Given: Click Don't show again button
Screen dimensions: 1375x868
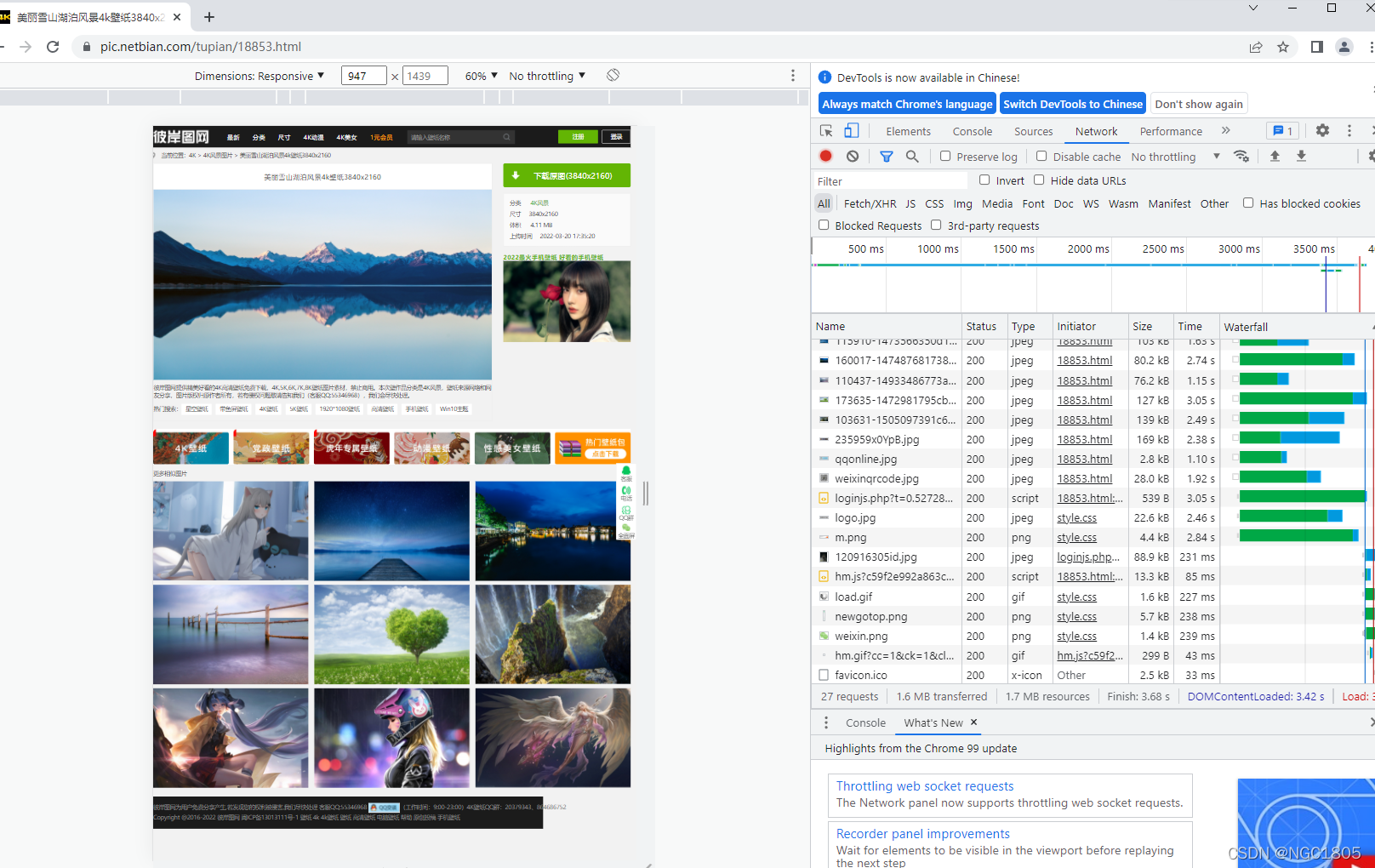Looking at the screenshot, I should pos(1199,104).
